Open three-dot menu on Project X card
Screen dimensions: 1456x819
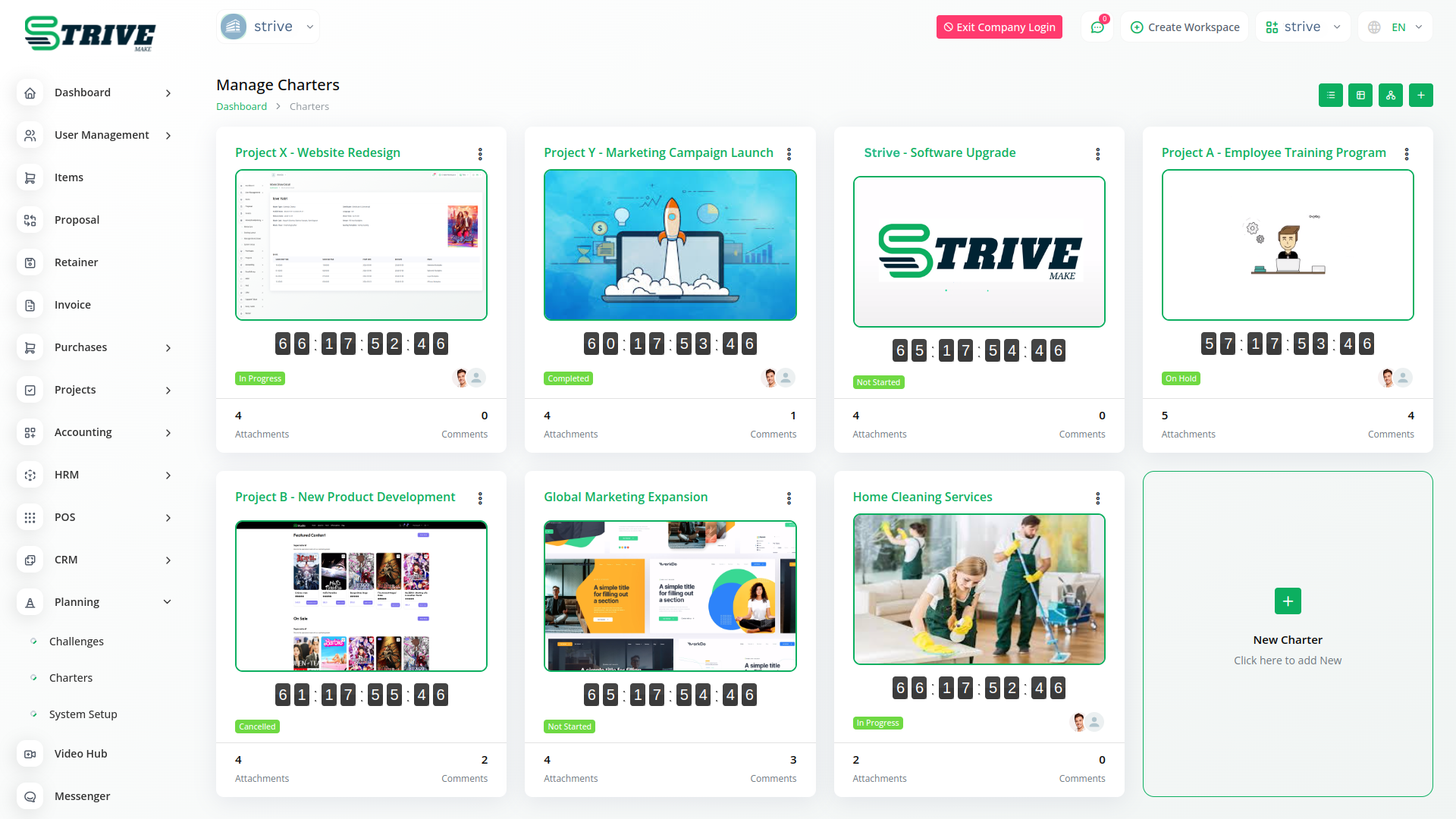(480, 154)
